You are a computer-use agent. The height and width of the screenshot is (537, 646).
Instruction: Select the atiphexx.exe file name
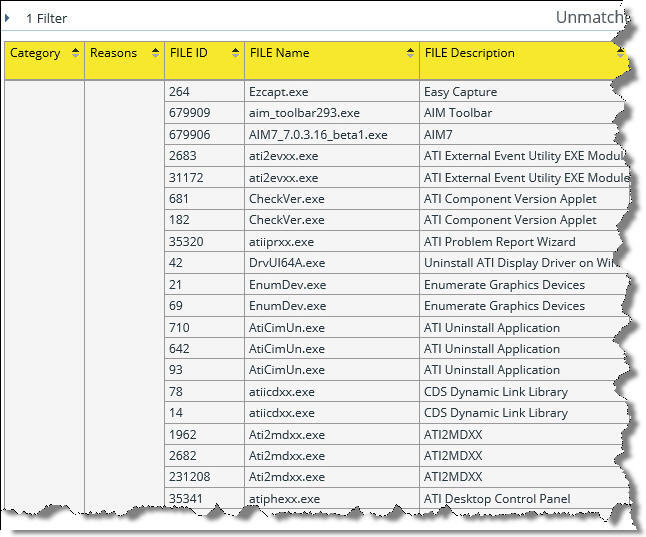coord(284,499)
